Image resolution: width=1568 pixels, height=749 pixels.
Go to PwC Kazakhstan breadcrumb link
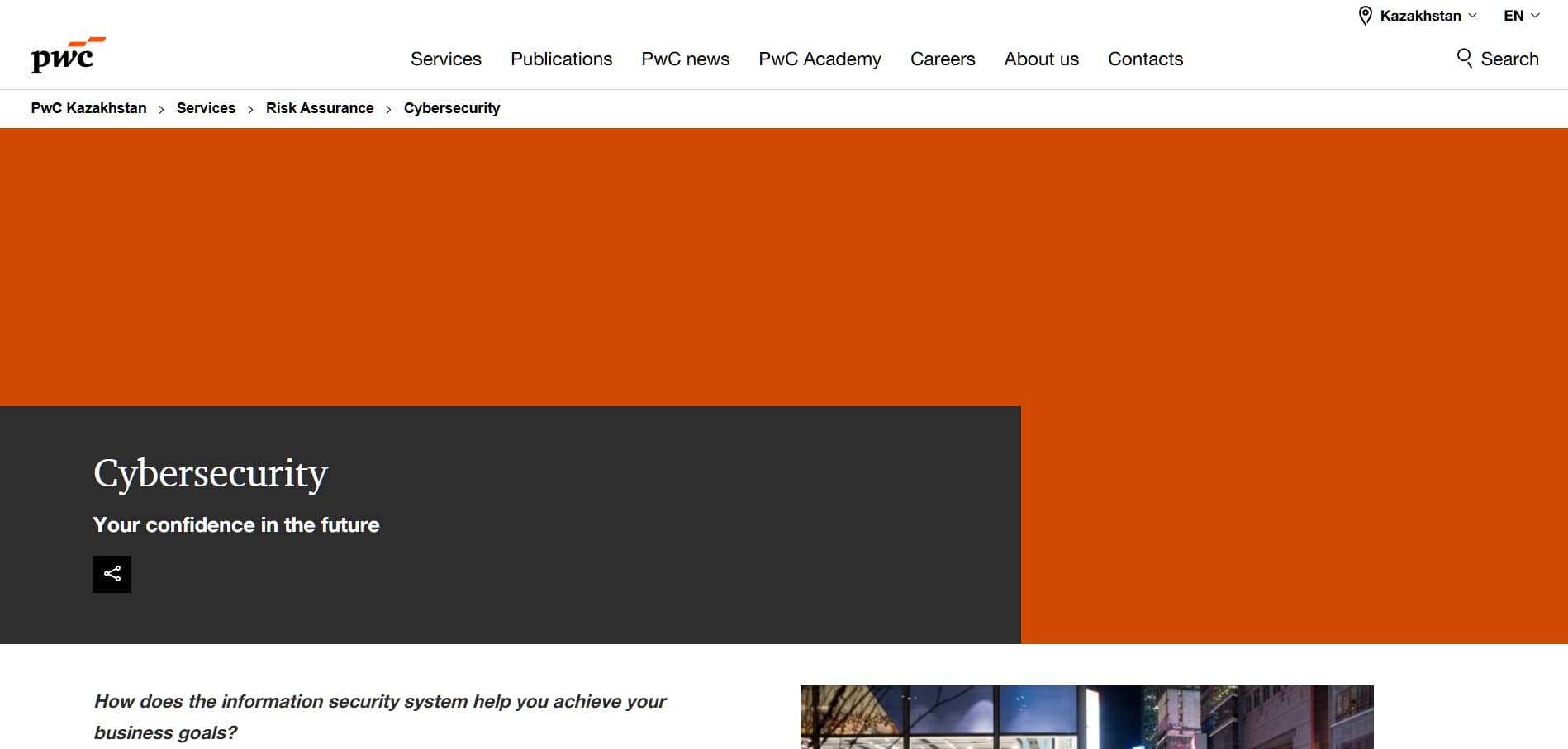coord(89,108)
